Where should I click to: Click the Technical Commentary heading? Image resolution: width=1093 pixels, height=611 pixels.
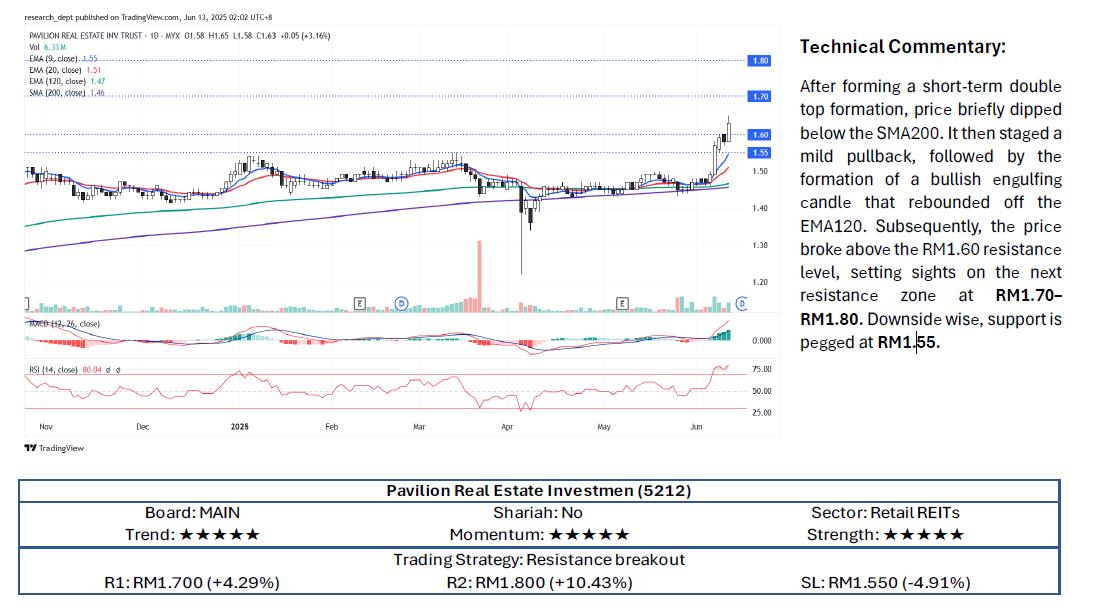(903, 47)
